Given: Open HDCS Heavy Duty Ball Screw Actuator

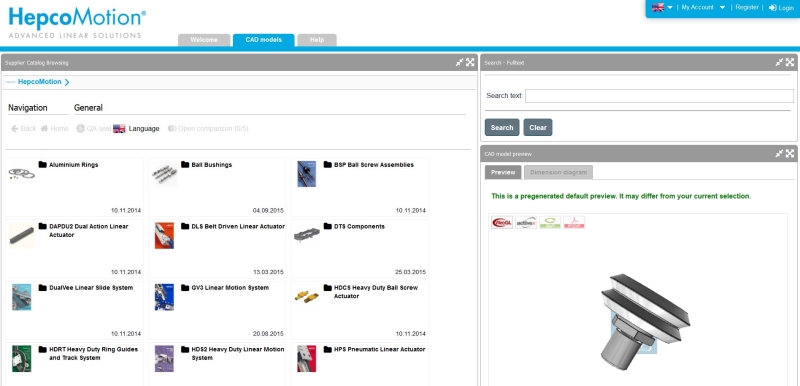Looking at the screenshot, I should tap(376, 292).
